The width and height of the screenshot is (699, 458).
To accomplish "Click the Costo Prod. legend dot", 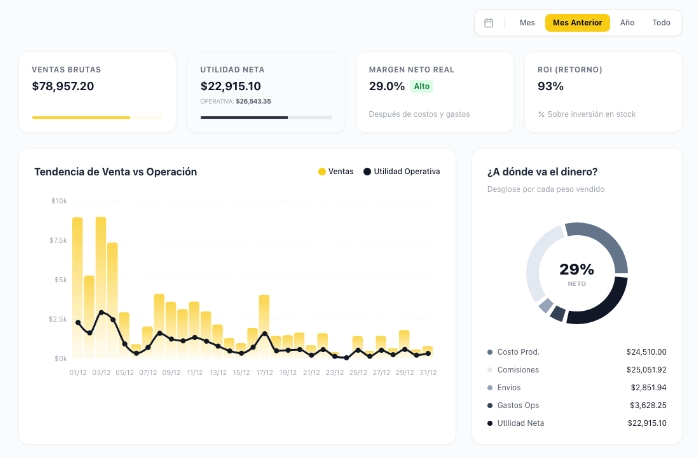I will click(x=490, y=352).
